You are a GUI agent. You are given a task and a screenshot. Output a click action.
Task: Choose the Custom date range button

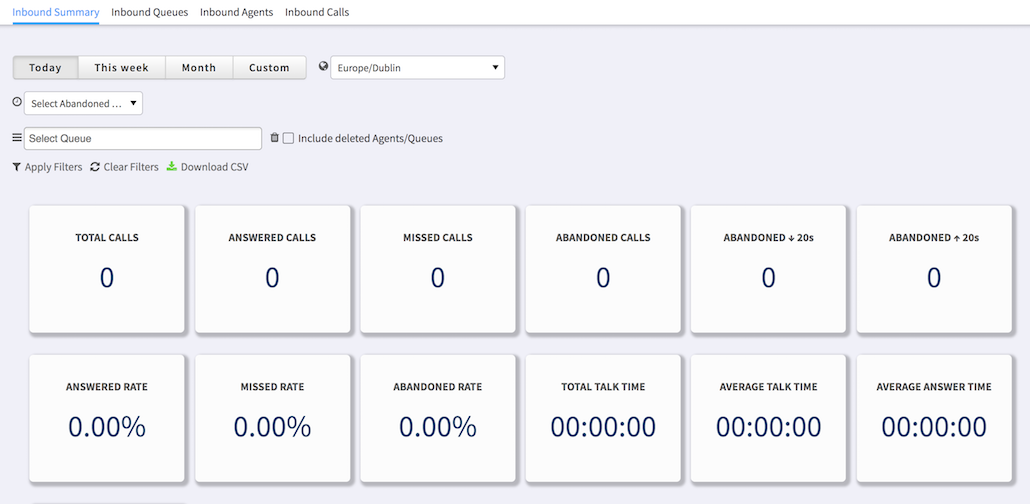(x=269, y=68)
